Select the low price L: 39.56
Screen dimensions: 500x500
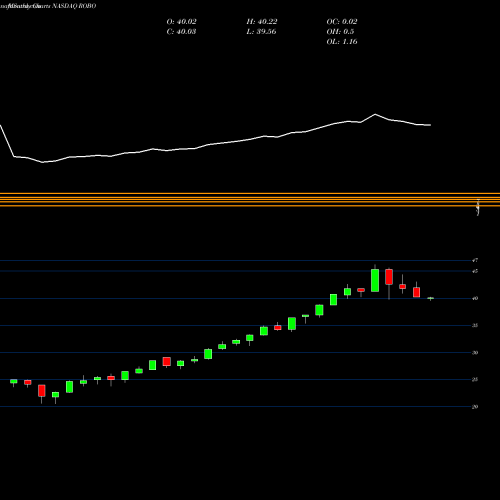tap(261, 32)
